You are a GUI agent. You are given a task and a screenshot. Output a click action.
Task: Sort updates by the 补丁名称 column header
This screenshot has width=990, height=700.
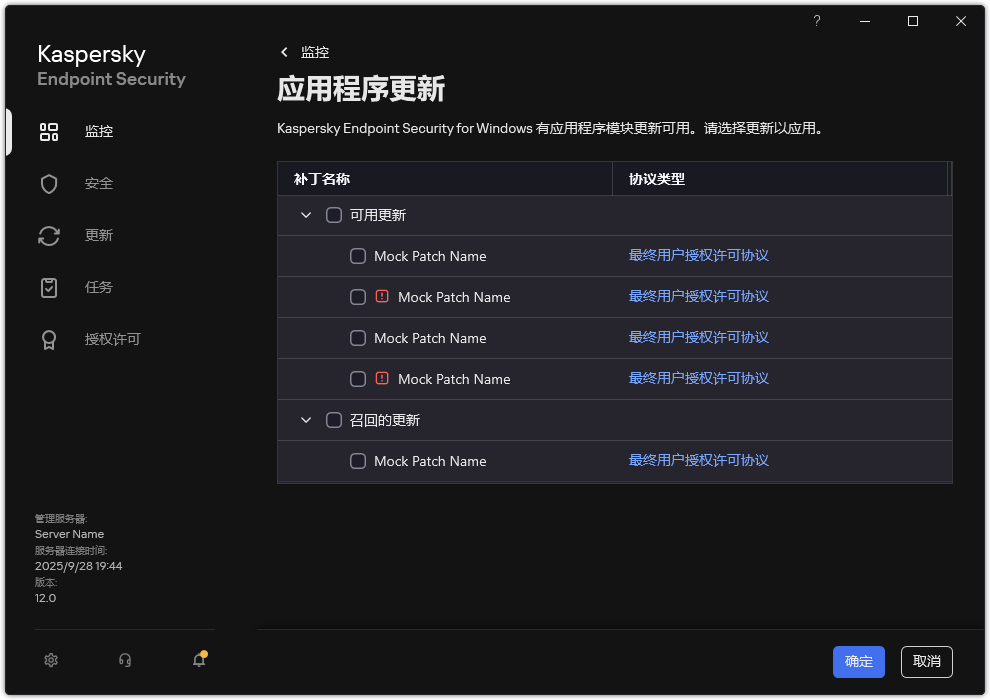coord(320,177)
